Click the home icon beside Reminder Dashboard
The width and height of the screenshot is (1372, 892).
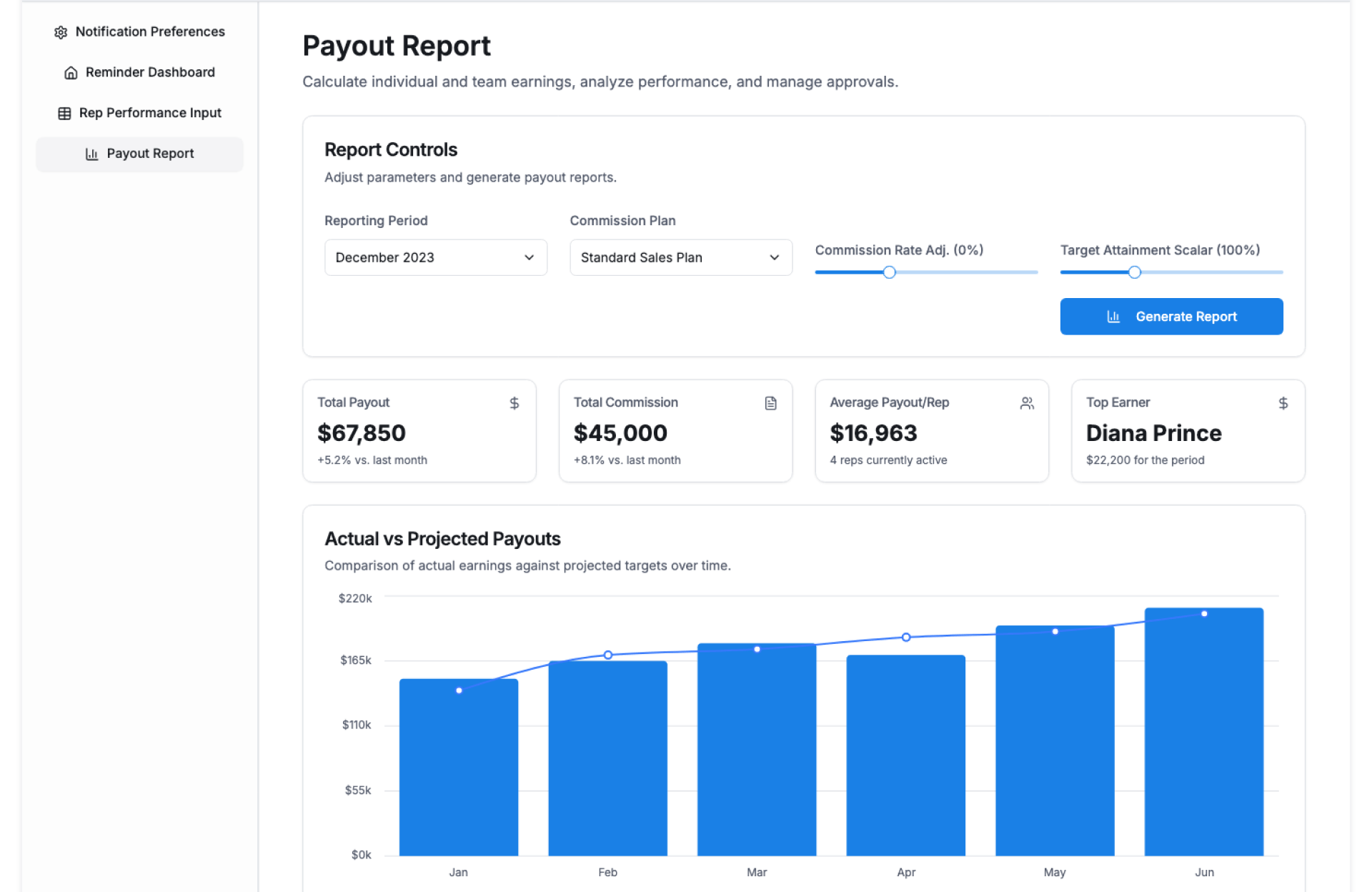(71, 73)
